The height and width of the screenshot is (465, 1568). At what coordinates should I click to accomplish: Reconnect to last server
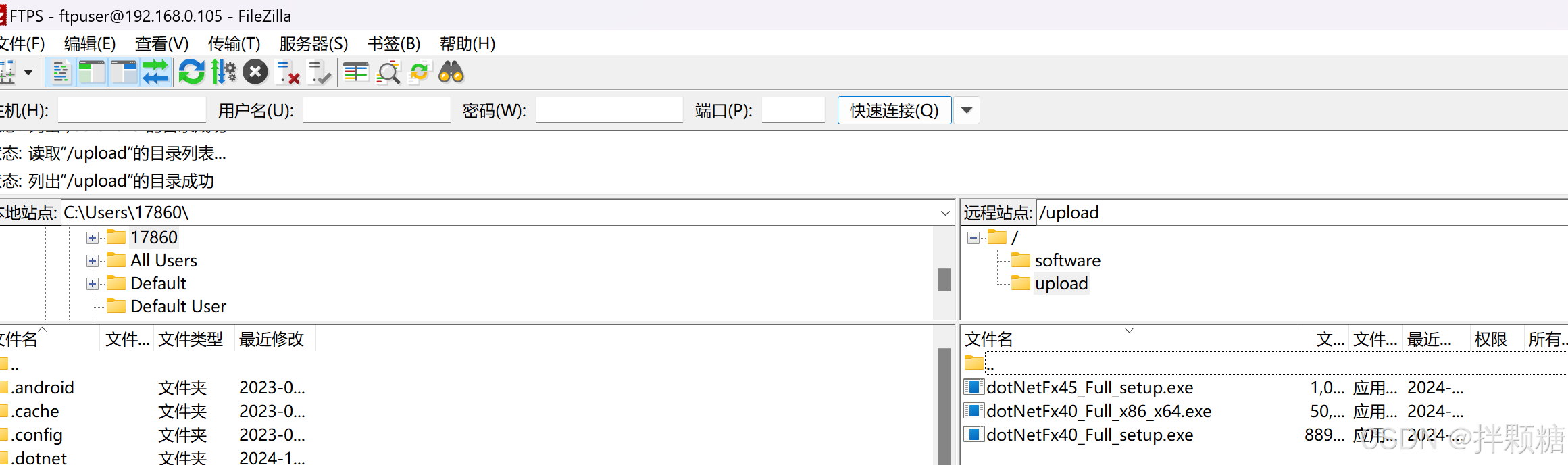pos(319,72)
